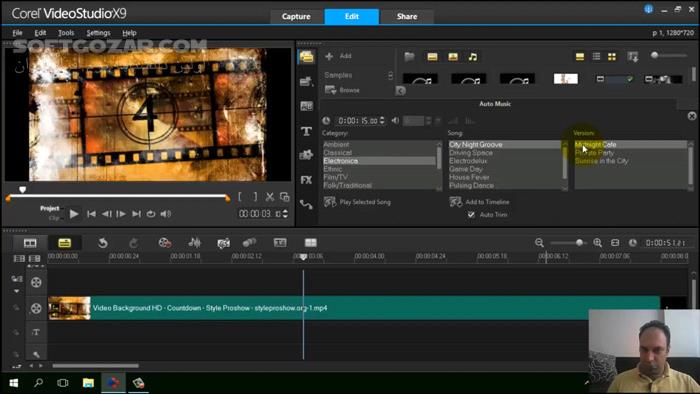700x394 pixels.
Task: Switch to the Edit tab
Action: click(x=352, y=17)
